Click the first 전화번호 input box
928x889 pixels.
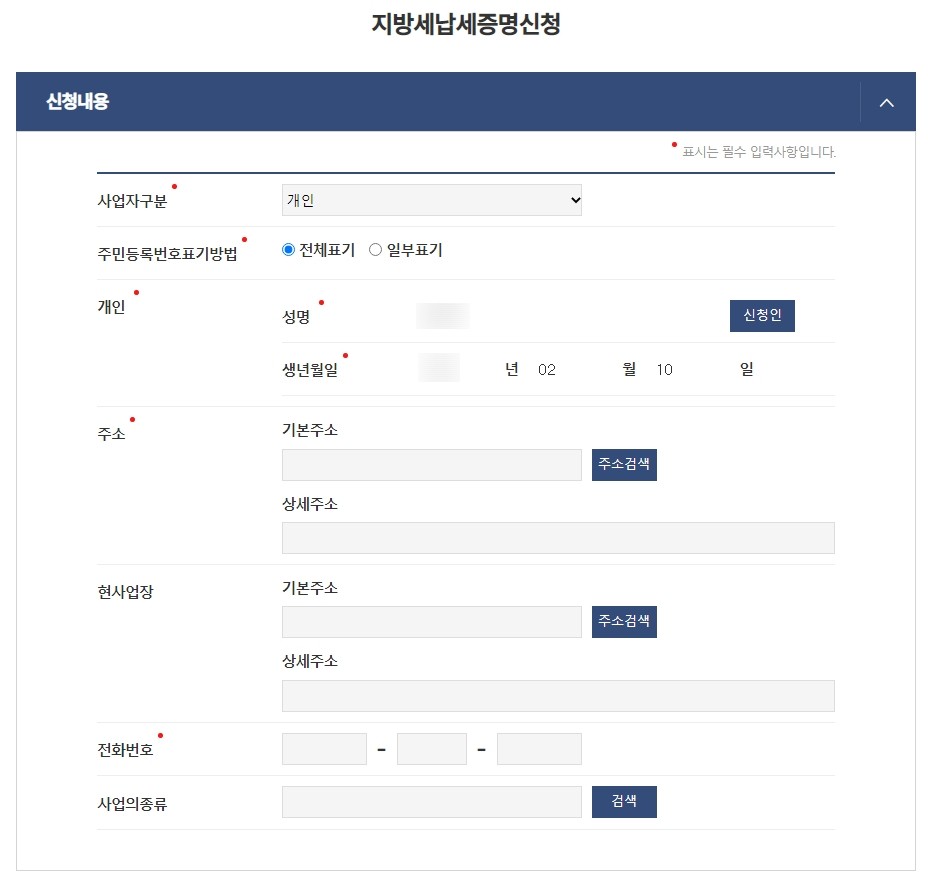[x=324, y=749]
